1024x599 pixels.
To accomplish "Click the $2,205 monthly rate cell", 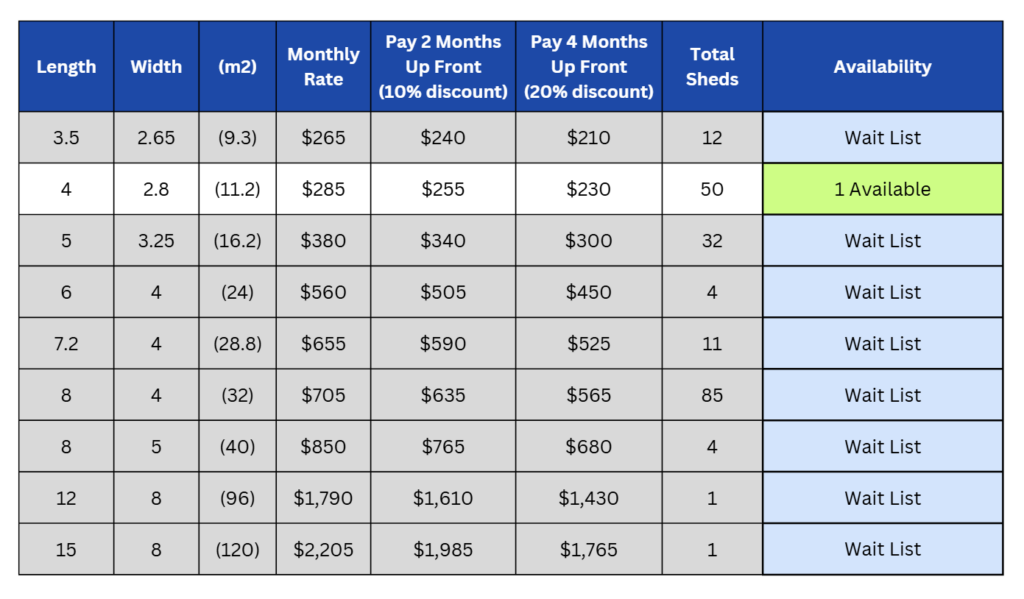I will pyautogui.click(x=323, y=549).
